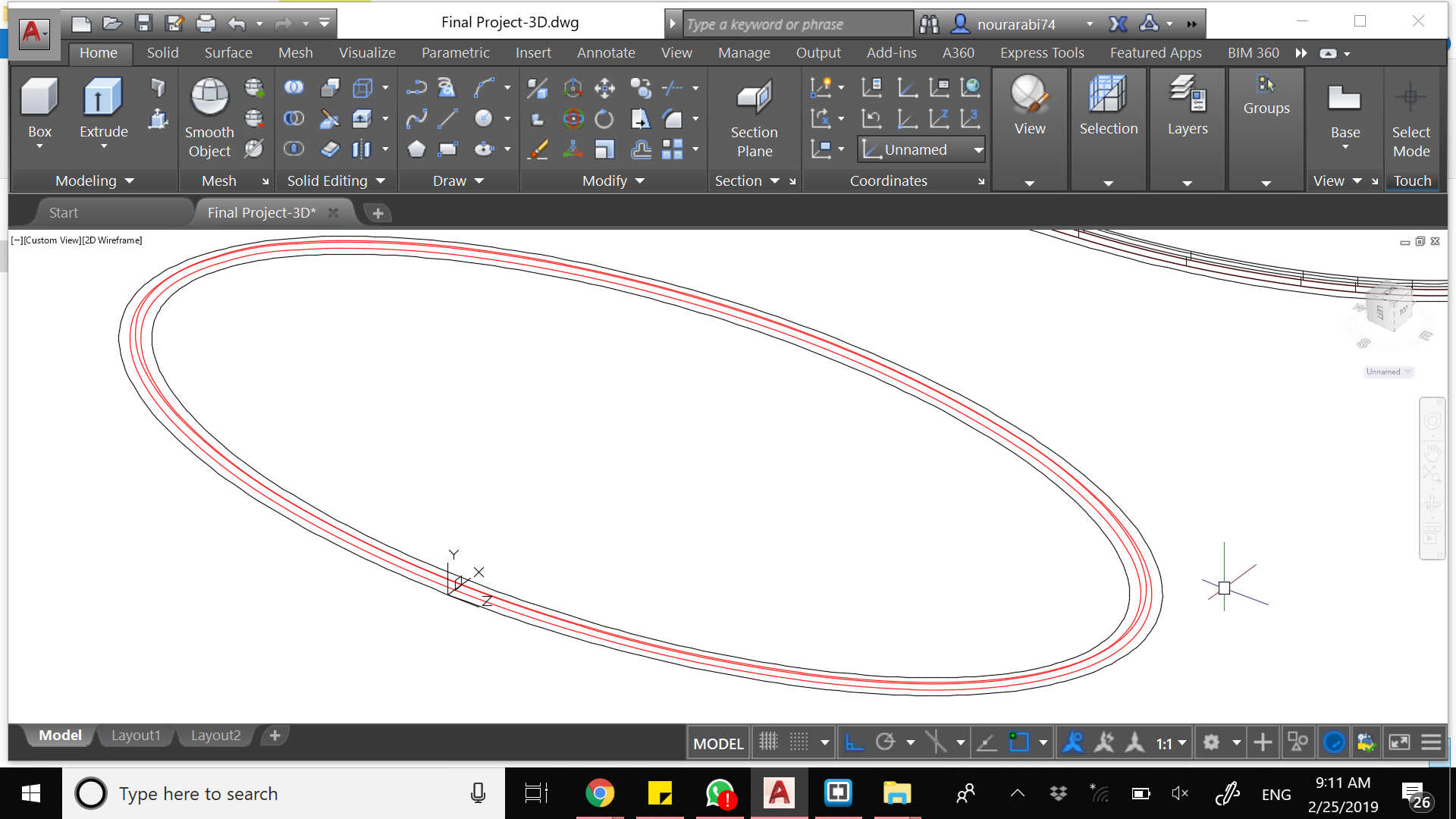Screen dimensions: 1456x819
Task: Click the keyword search input field
Action: click(x=796, y=24)
